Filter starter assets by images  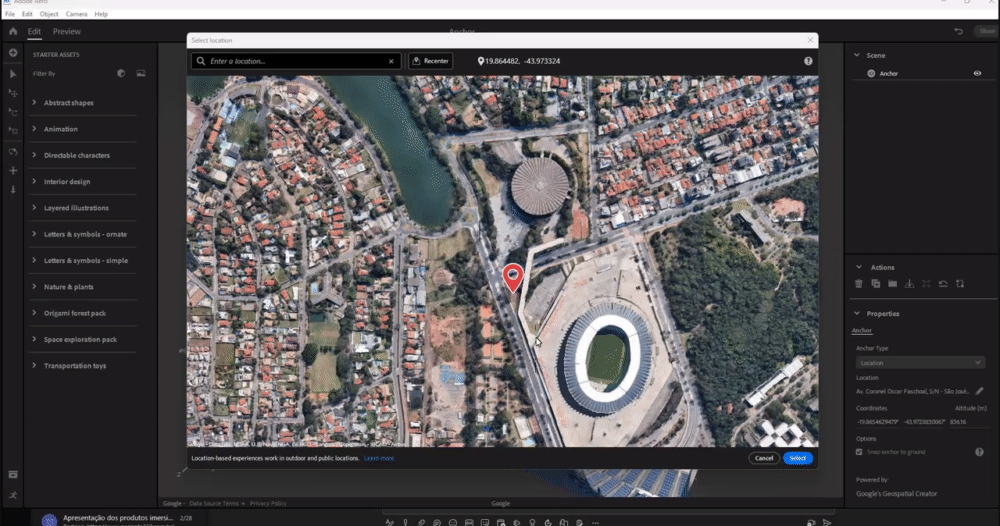coord(141,73)
